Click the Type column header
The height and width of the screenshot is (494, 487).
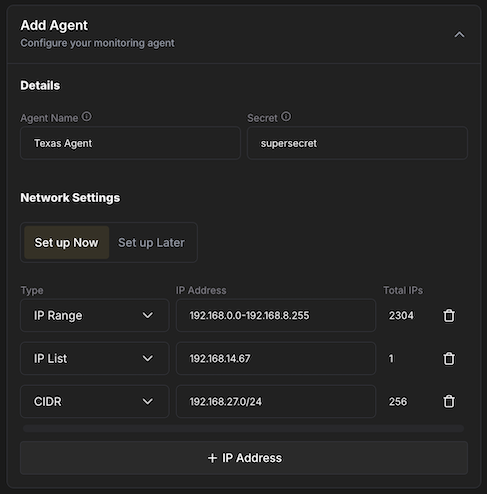point(32,290)
